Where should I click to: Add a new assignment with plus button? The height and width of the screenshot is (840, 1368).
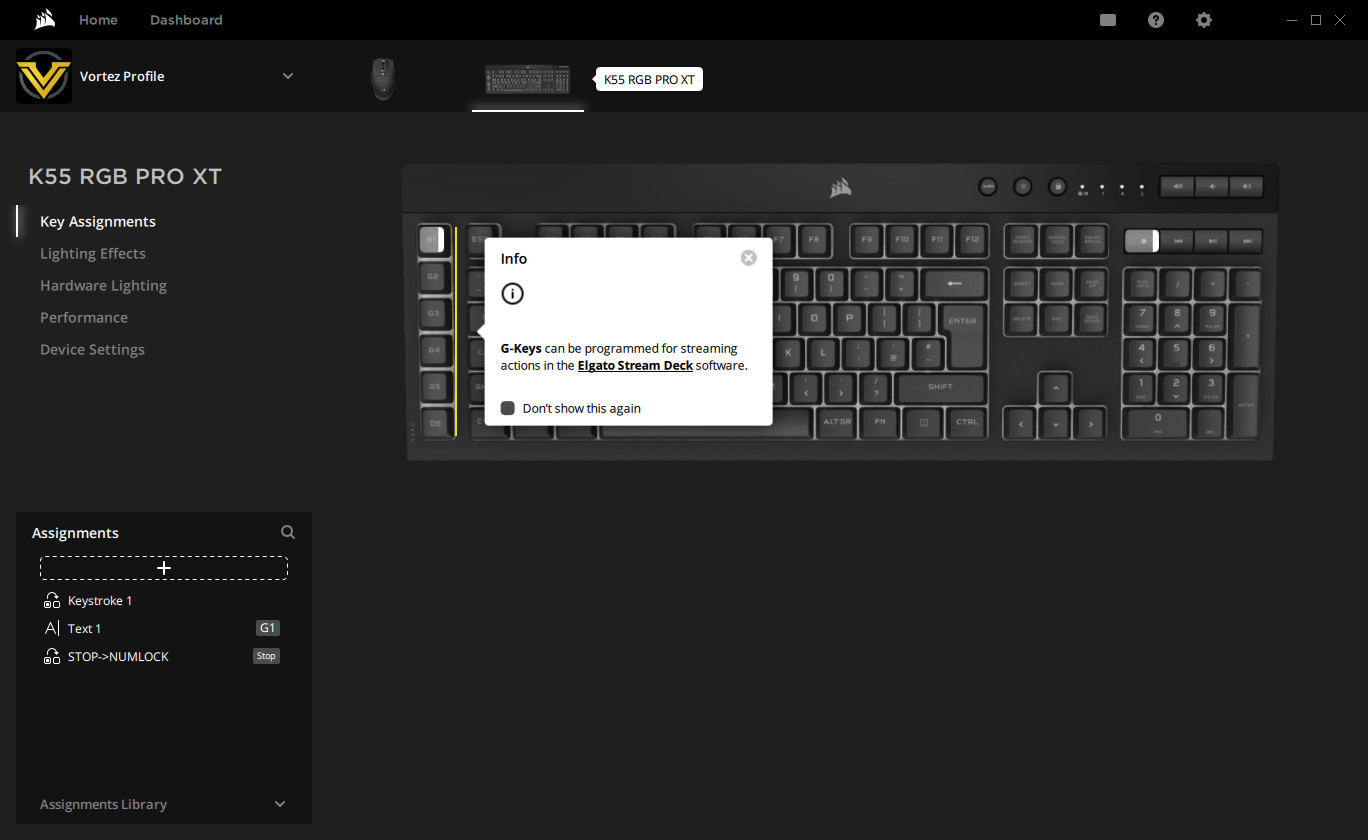(164, 568)
